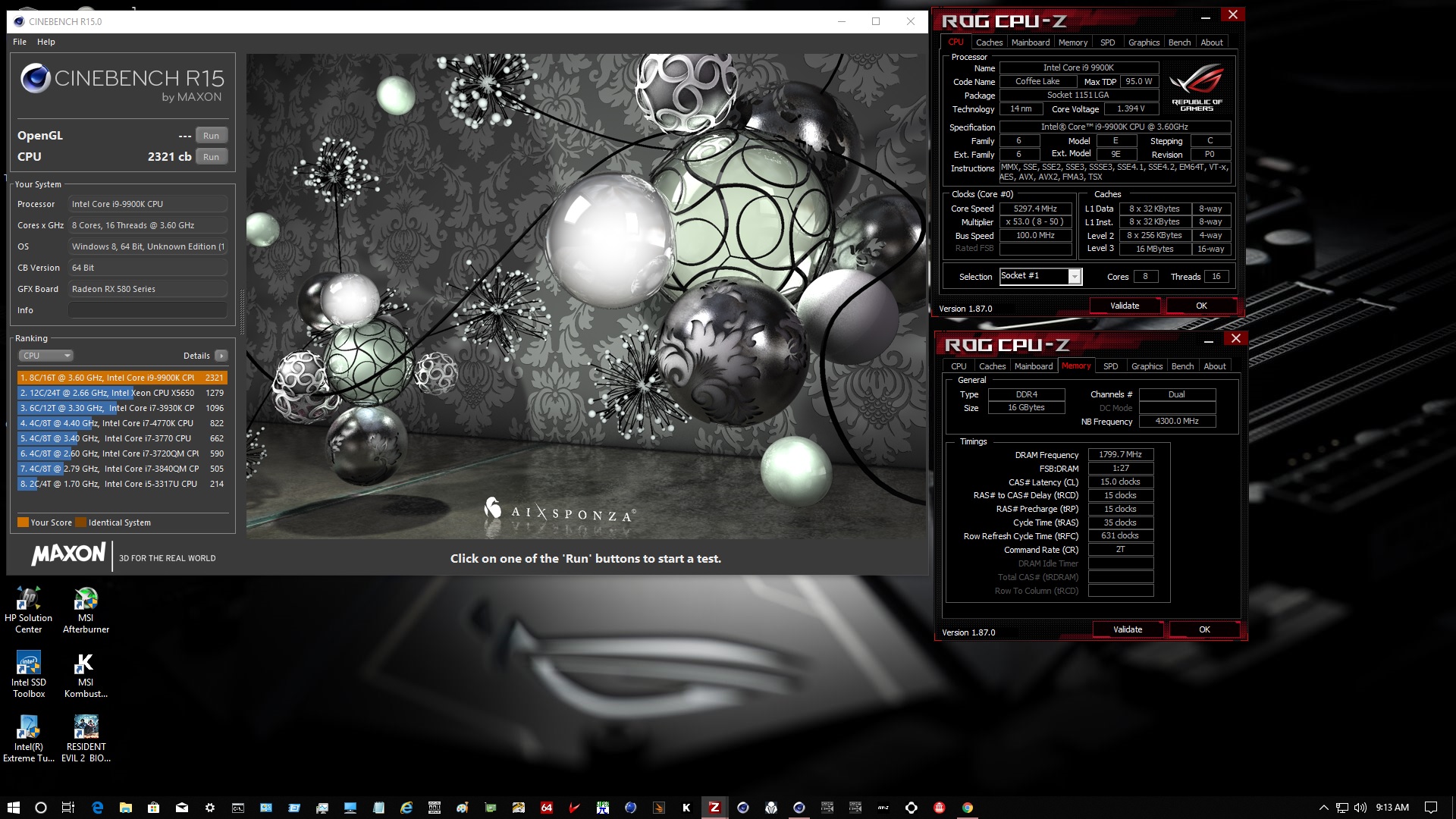Open Google Chrome from the taskbar
Screen dimensions: 1456x819
click(968, 808)
